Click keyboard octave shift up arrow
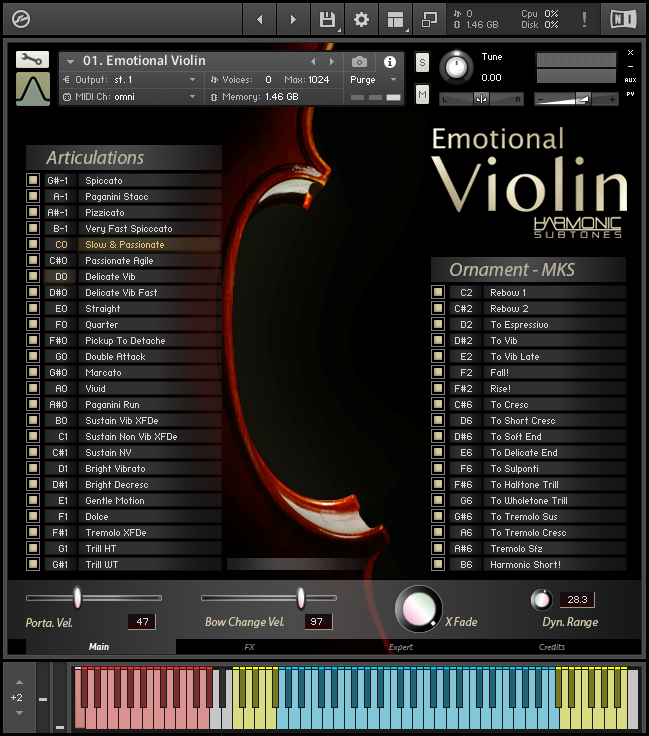Screen dimensions: 649x736 coord(19,682)
